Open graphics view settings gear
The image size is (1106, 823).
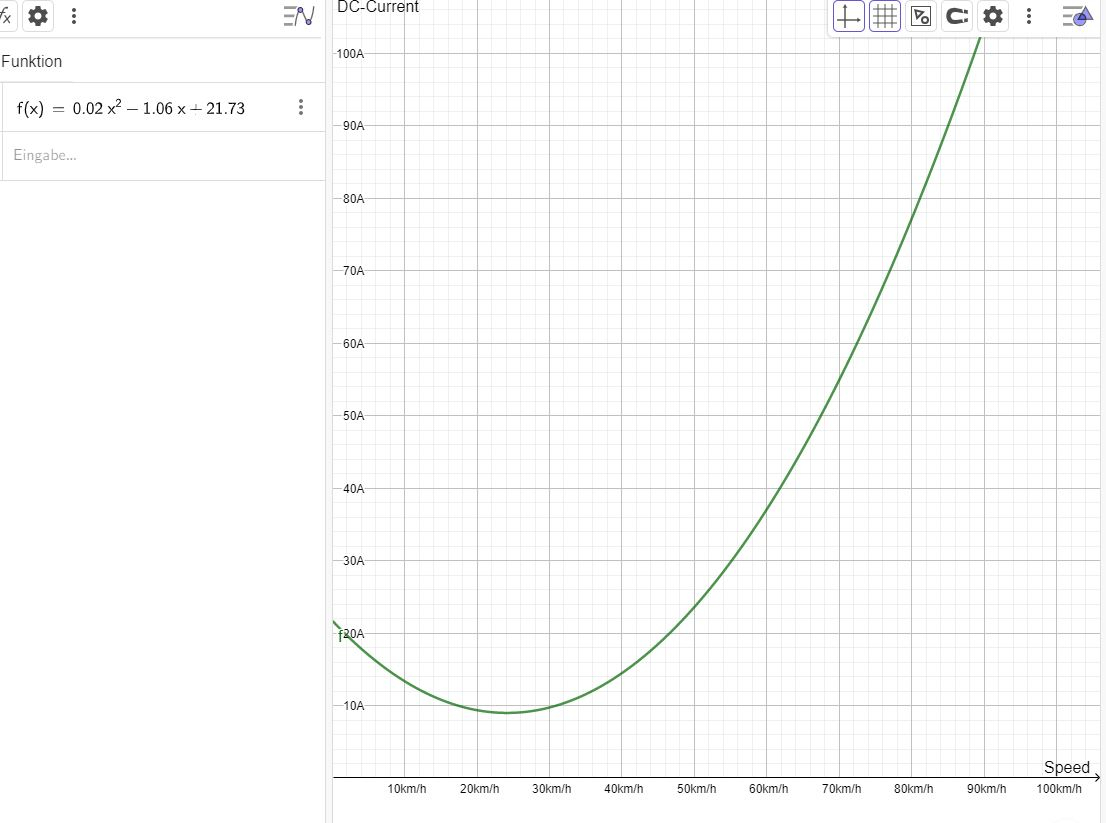[992, 16]
